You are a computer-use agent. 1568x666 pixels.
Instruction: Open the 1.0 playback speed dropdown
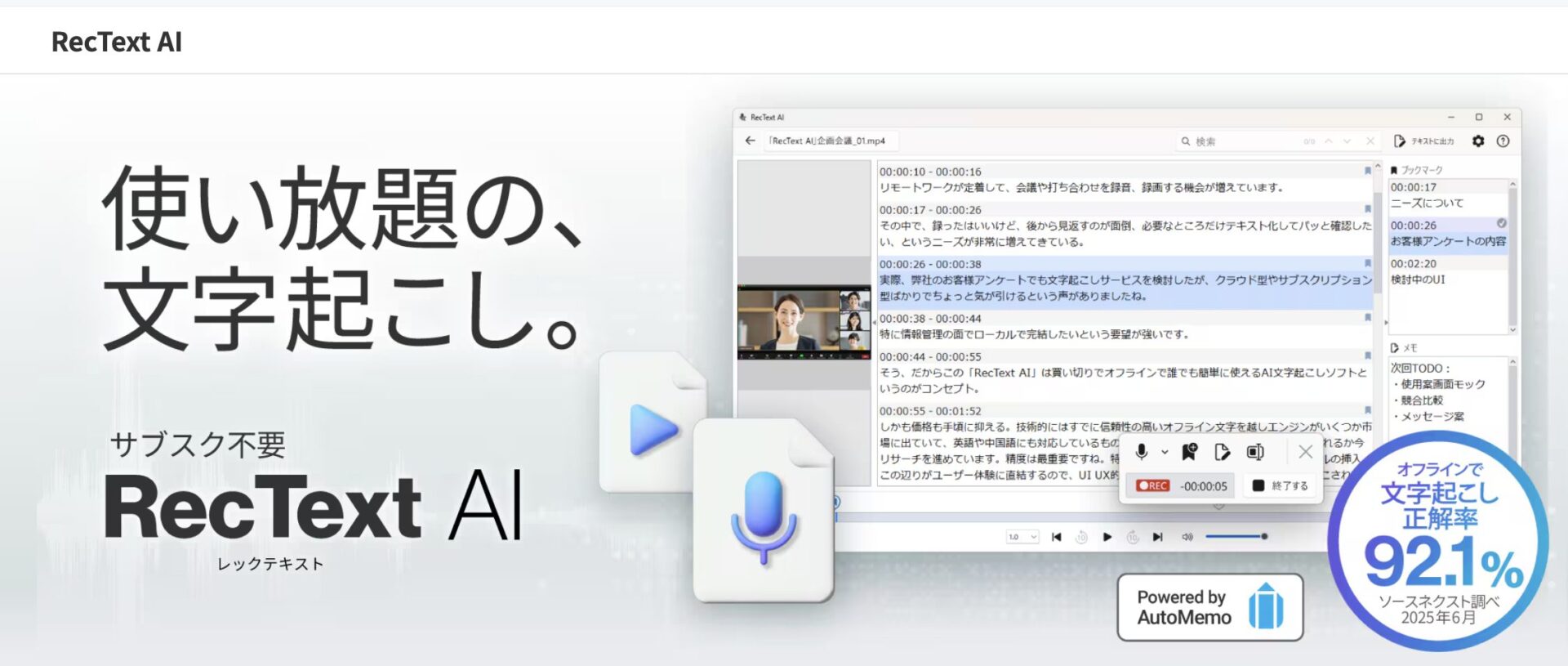pyautogui.click(x=1022, y=537)
